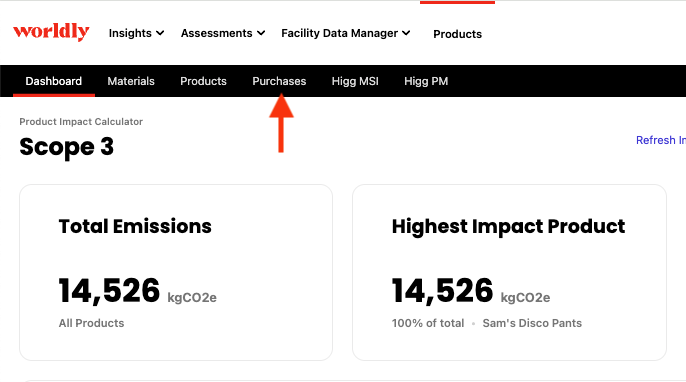Click the Highest Impact Product card title
Viewport: 686px width, 382px height.
[508, 226]
